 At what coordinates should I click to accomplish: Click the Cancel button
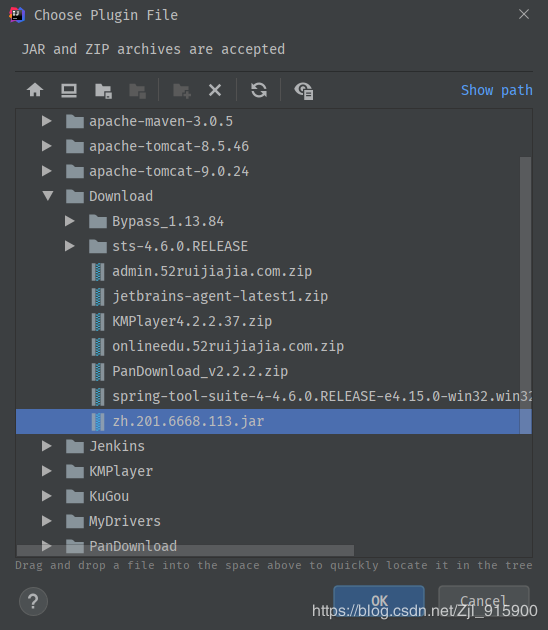pyautogui.click(x=484, y=601)
